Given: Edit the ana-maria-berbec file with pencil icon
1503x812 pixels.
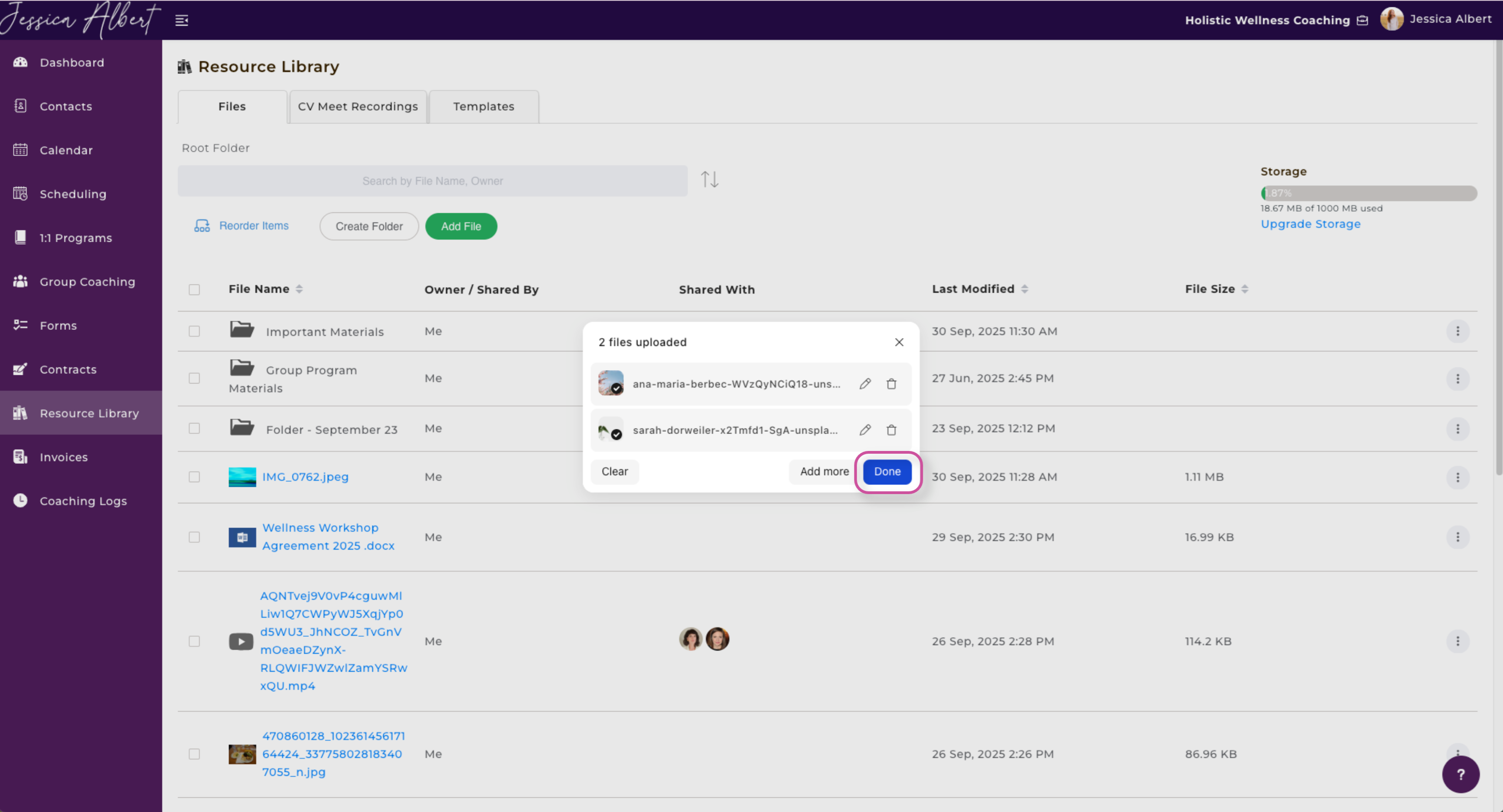Looking at the screenshot, I should (x=865, y=384).
